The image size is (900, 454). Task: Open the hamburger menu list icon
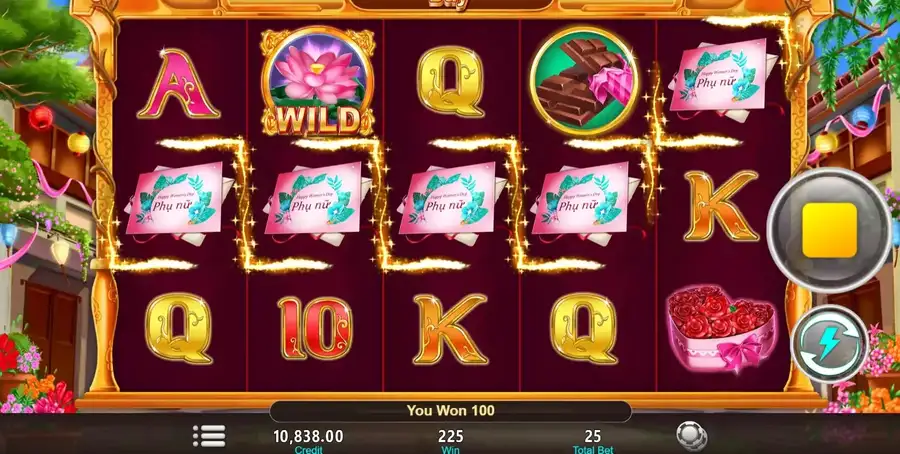pyautogui.click(x=210, y=436)
